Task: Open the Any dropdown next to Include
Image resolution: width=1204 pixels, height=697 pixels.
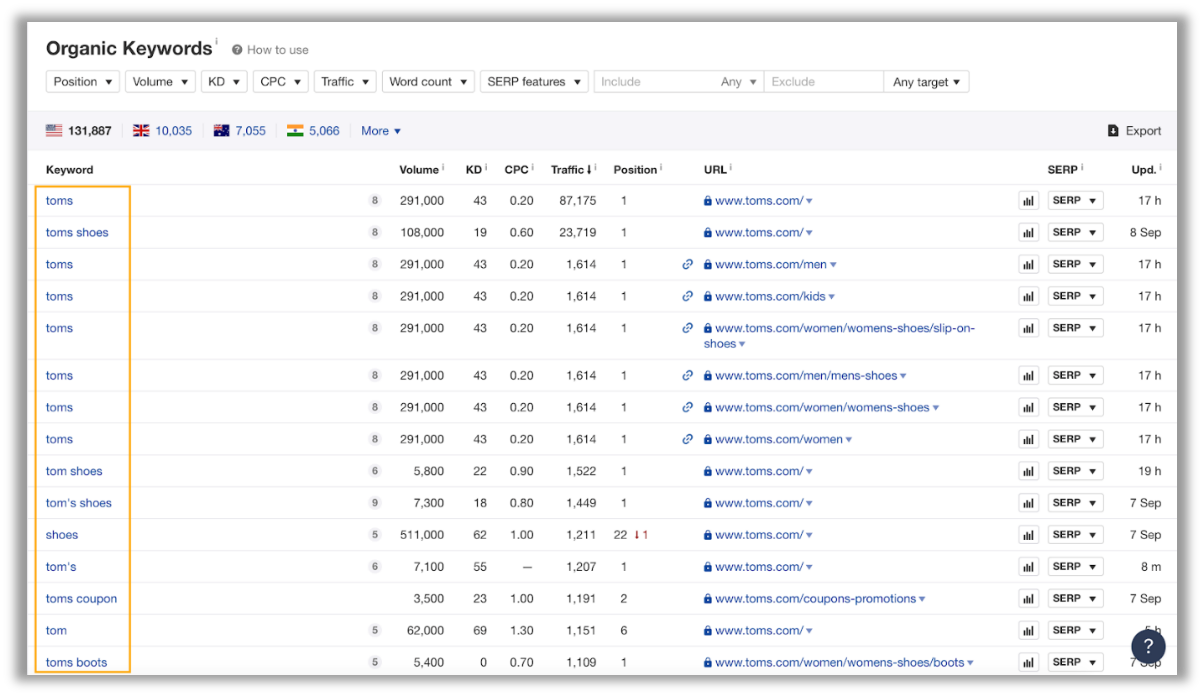Action: tap(738, 82)
